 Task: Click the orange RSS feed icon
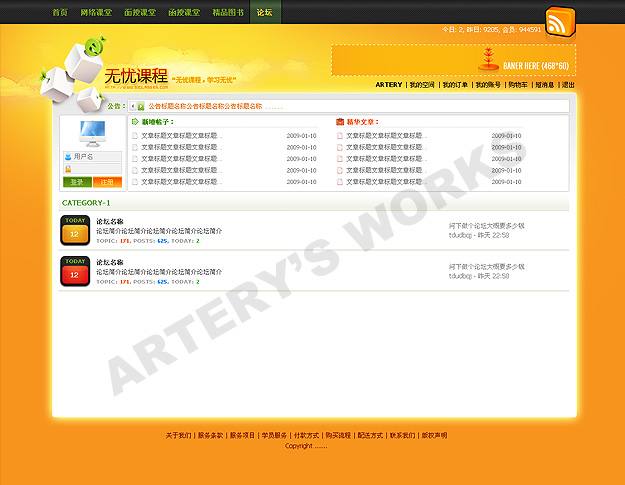click(x=560, y=21)
